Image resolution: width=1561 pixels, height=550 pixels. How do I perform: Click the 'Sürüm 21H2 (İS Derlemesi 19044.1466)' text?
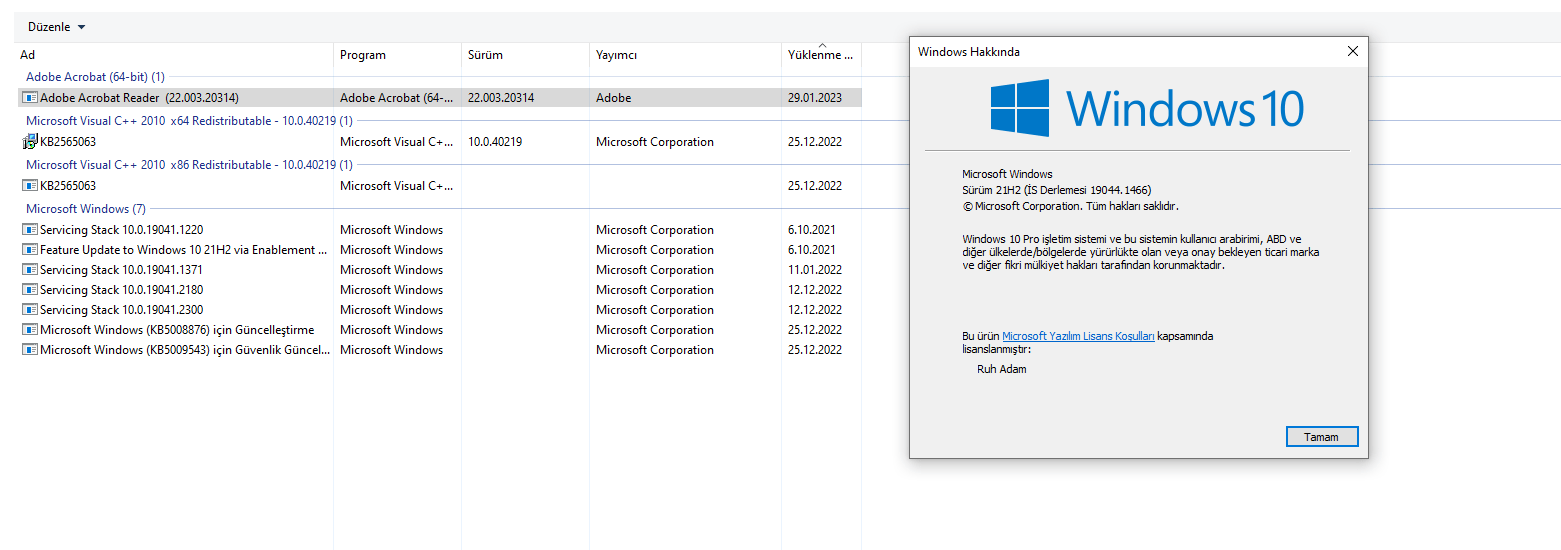(x=1057, y=190)
